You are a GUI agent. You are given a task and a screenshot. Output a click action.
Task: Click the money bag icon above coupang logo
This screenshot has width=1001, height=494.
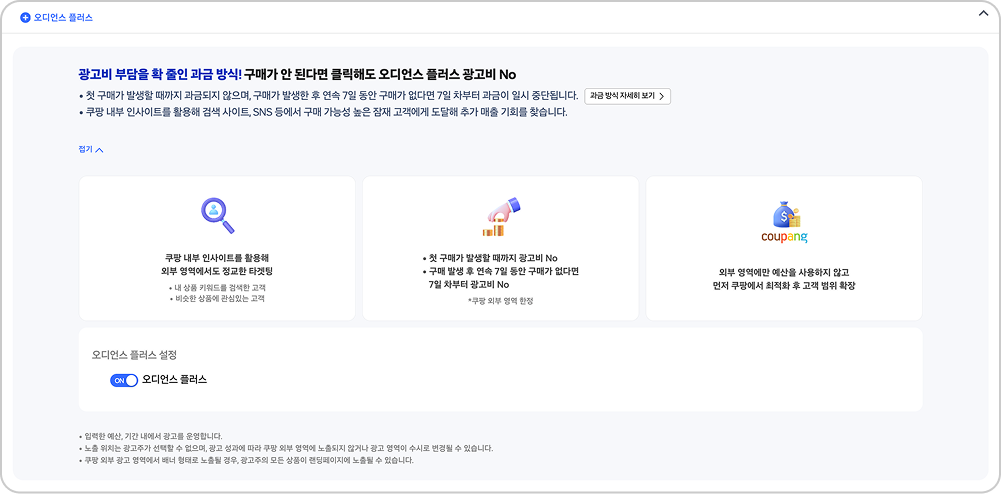[x=784, y=212]
